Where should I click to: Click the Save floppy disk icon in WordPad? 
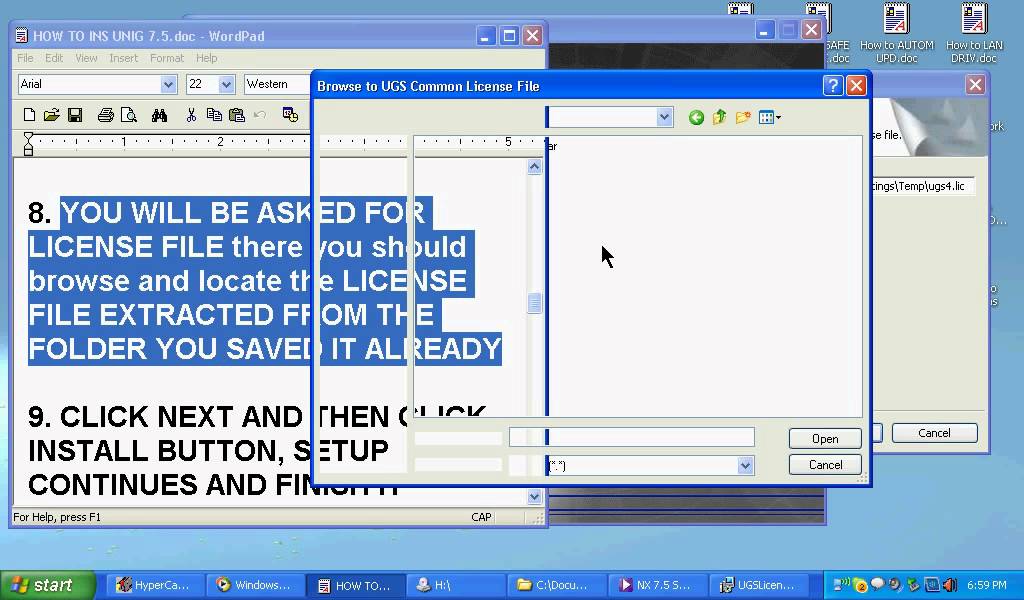(75, 116)
